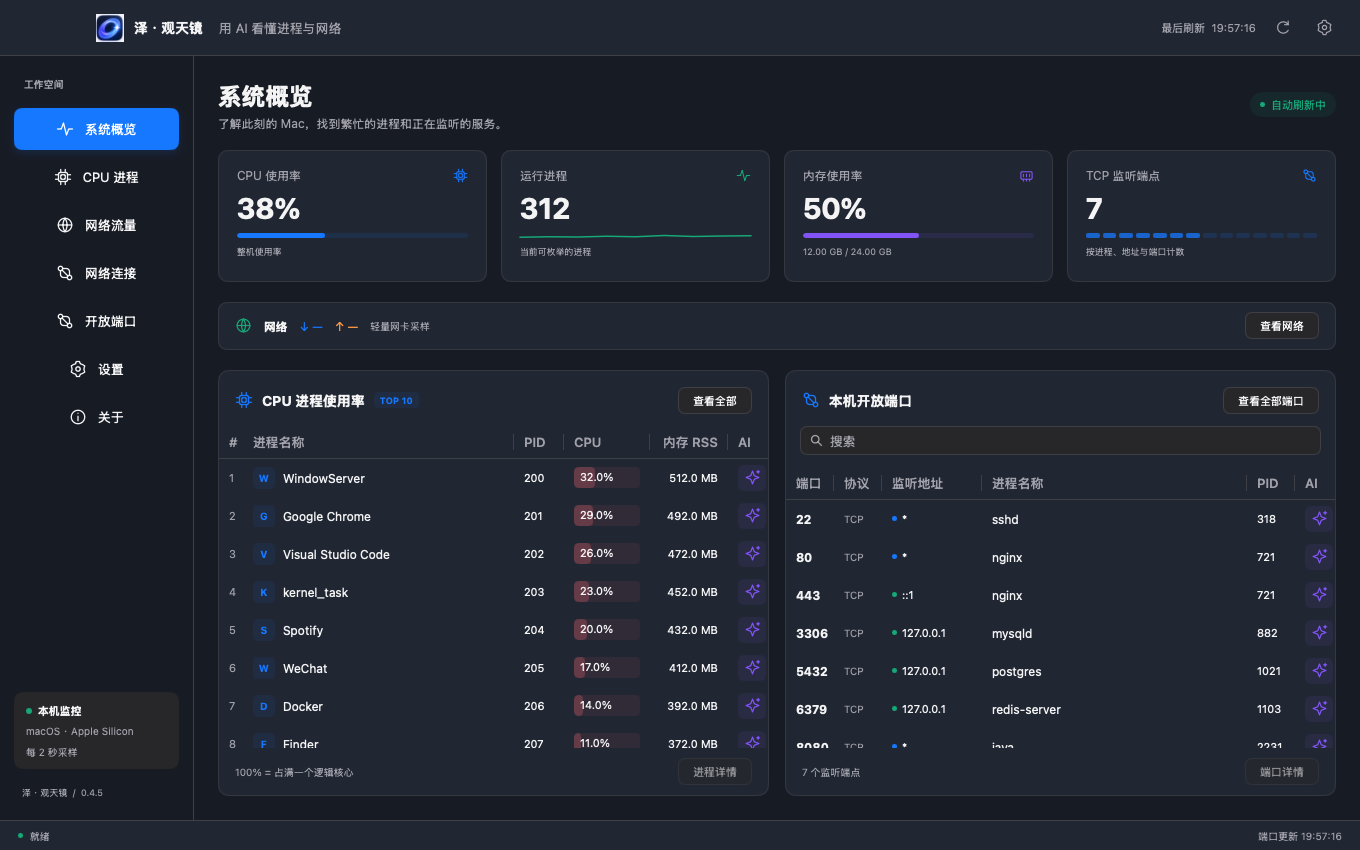This screenshot has width=1360, height=850.
Task: Click the AI sparkle icon for port 443
Action: tap(1319, 595)
